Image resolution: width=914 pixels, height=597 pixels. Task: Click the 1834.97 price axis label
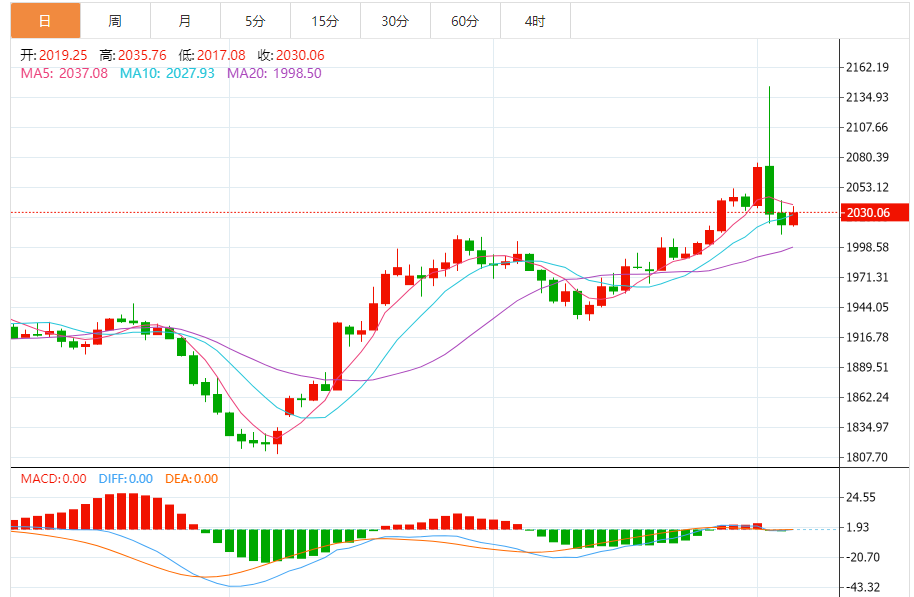click(867, 427)
